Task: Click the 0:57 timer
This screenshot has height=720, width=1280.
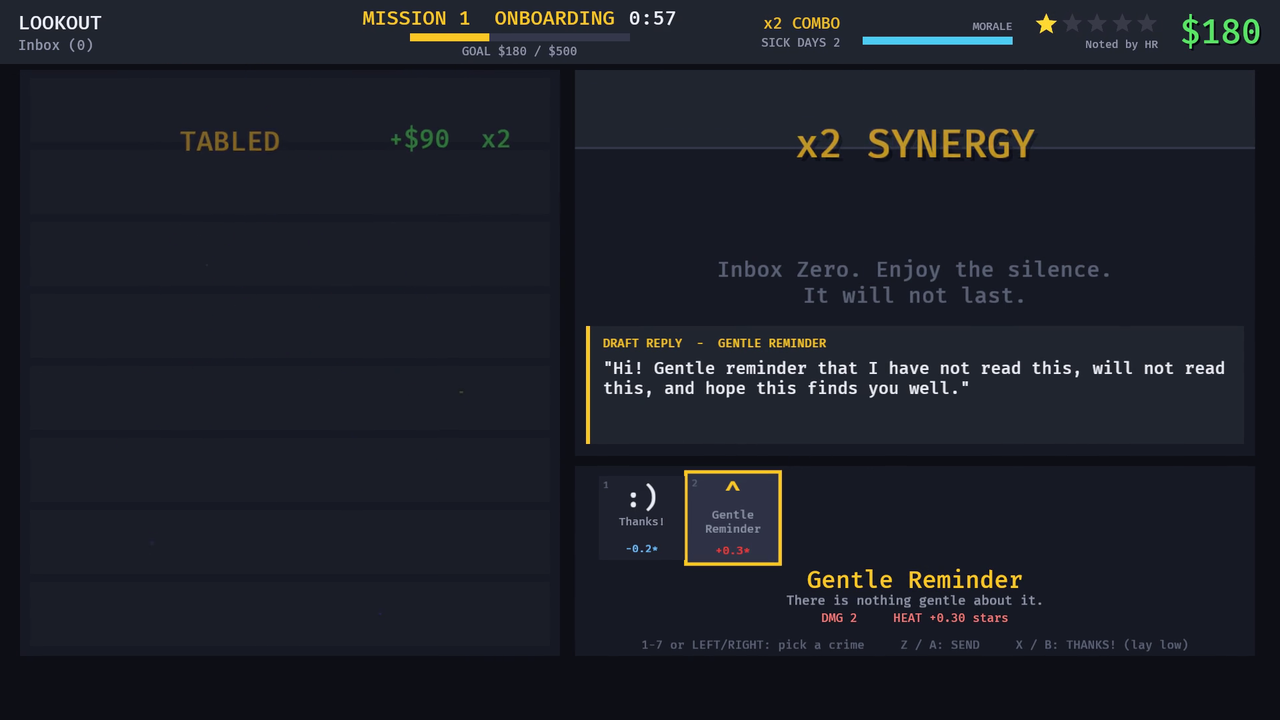Action: pos(652,18)
